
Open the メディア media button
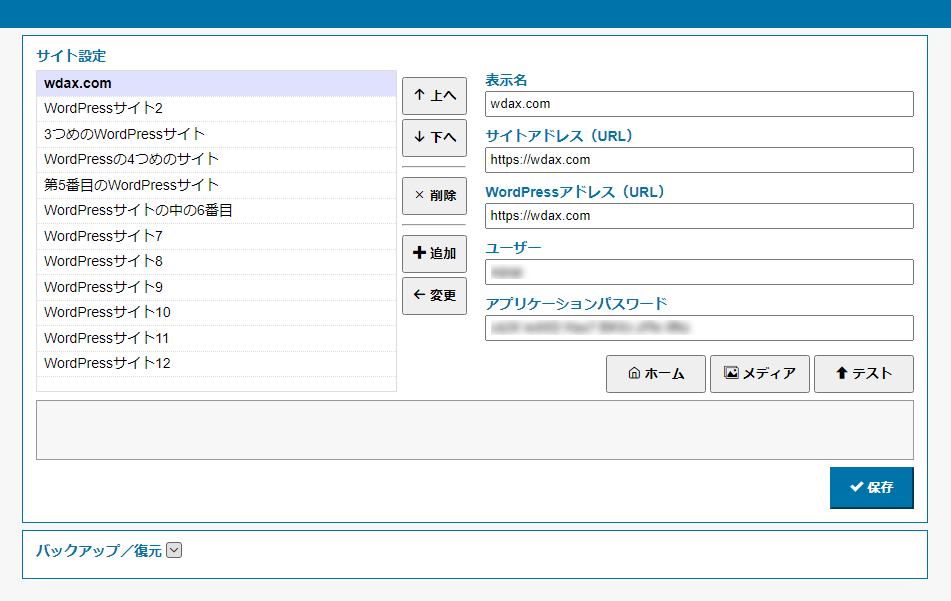pyautogui.click(x=759, y=374)
